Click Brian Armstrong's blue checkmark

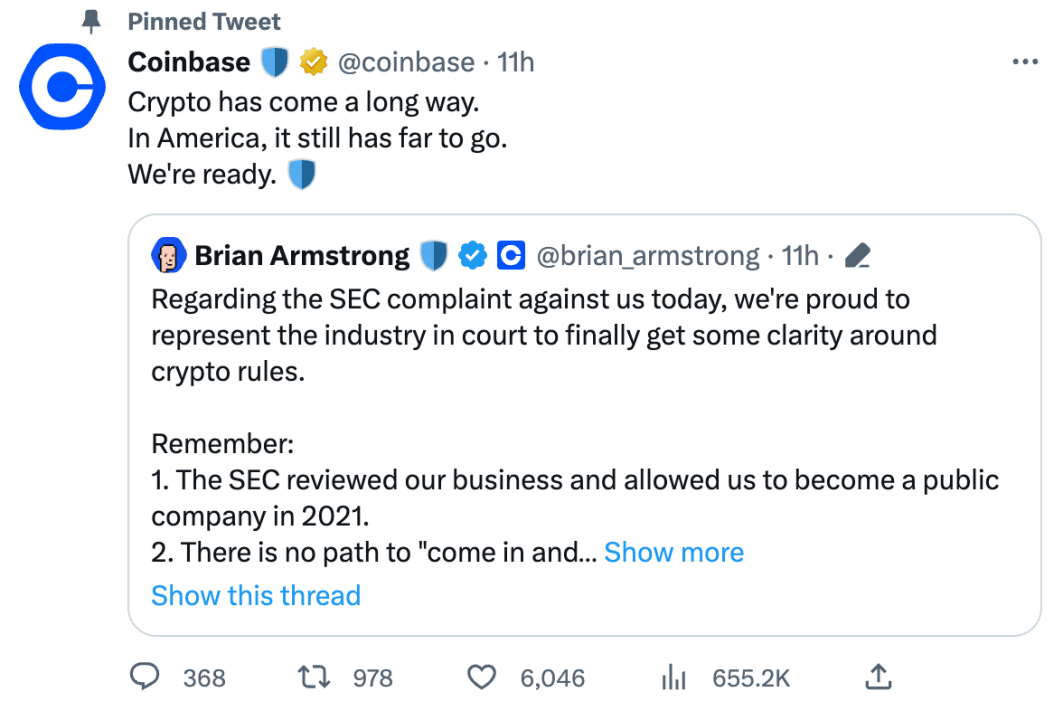click(x=472, y=255)
